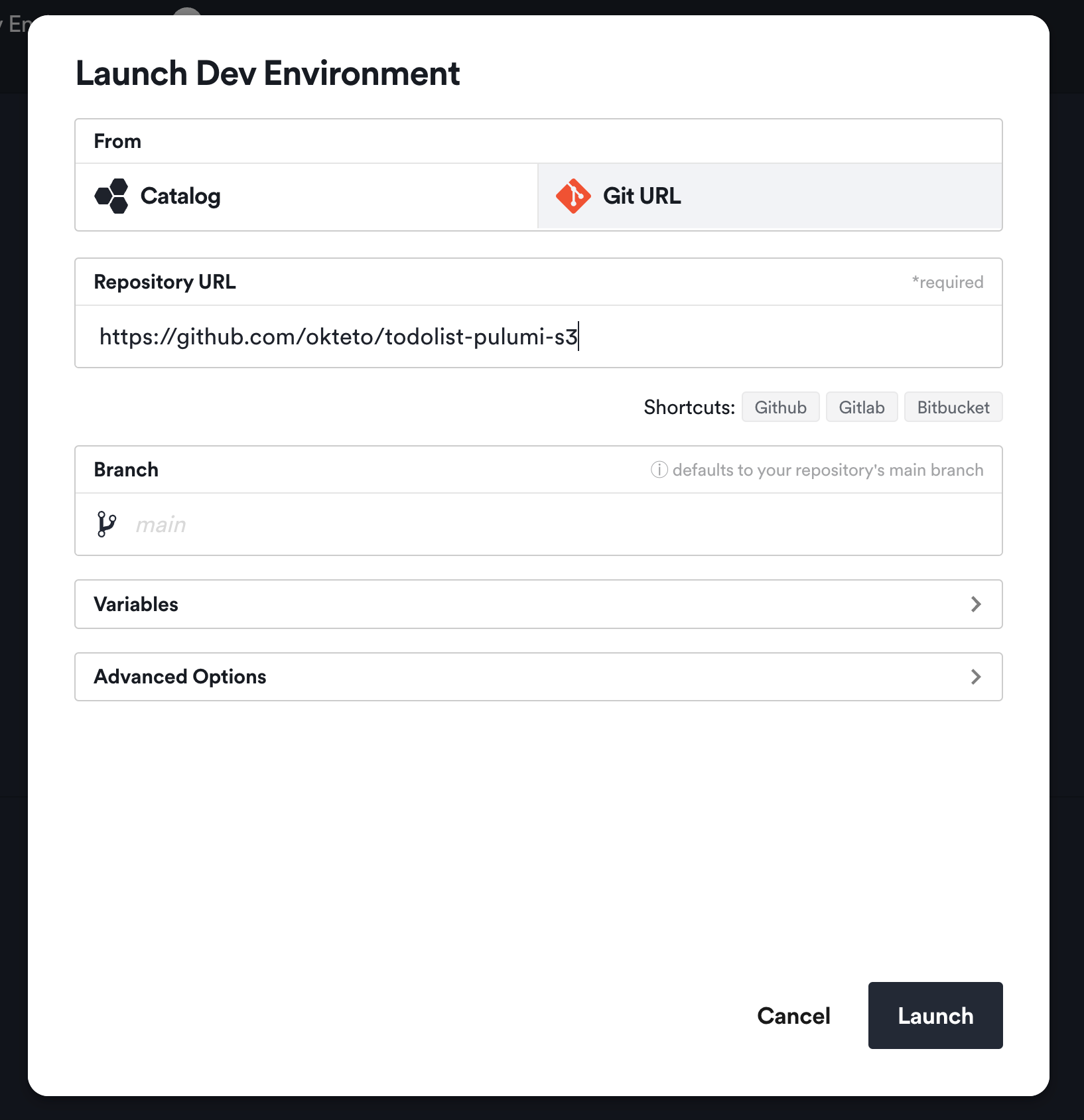Use the Bitbucket shortcut button
The height and width of the screenshot is (1120, 1084).
pos(953,407)
